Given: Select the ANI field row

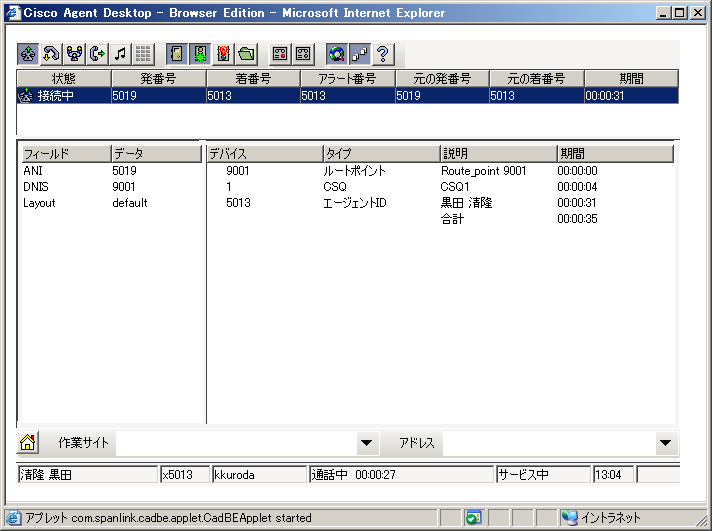Looking at the screenshot, I should 111,171.
